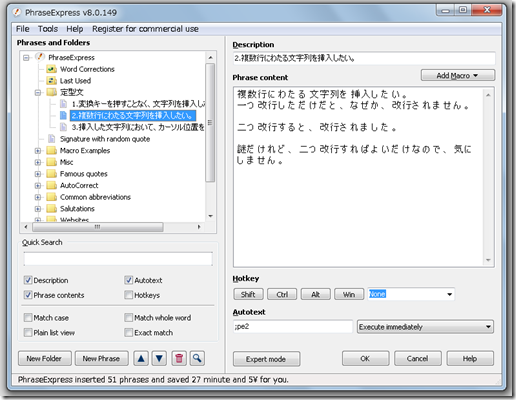Enable the Match case checkbox

pos(28,317)
